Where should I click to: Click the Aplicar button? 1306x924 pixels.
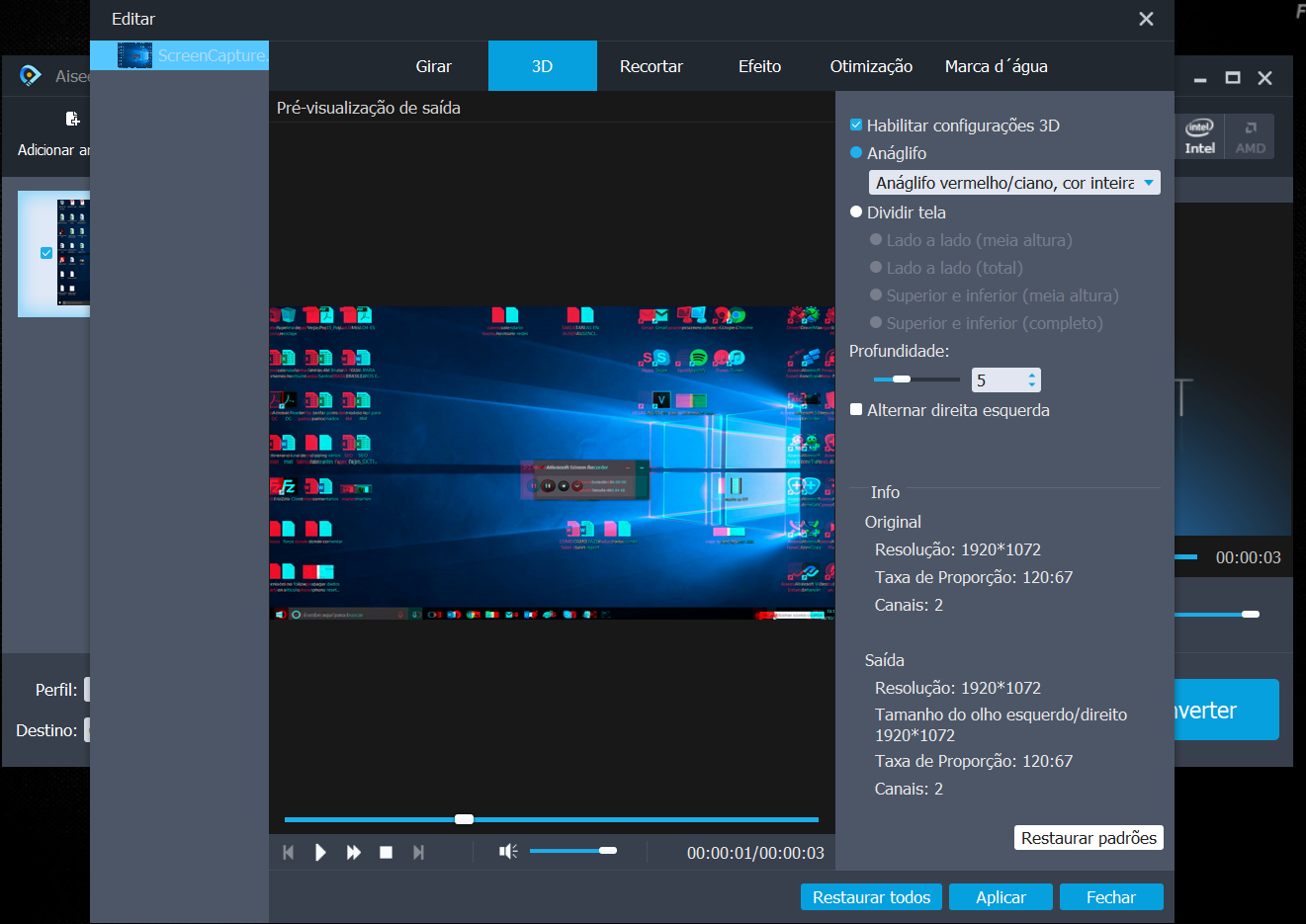click(1001, 897)
